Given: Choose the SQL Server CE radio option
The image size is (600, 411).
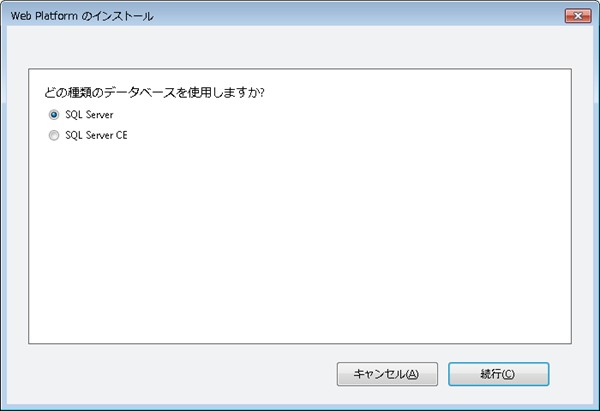Looking at the screenshot, I should click(x=54, y=135).
